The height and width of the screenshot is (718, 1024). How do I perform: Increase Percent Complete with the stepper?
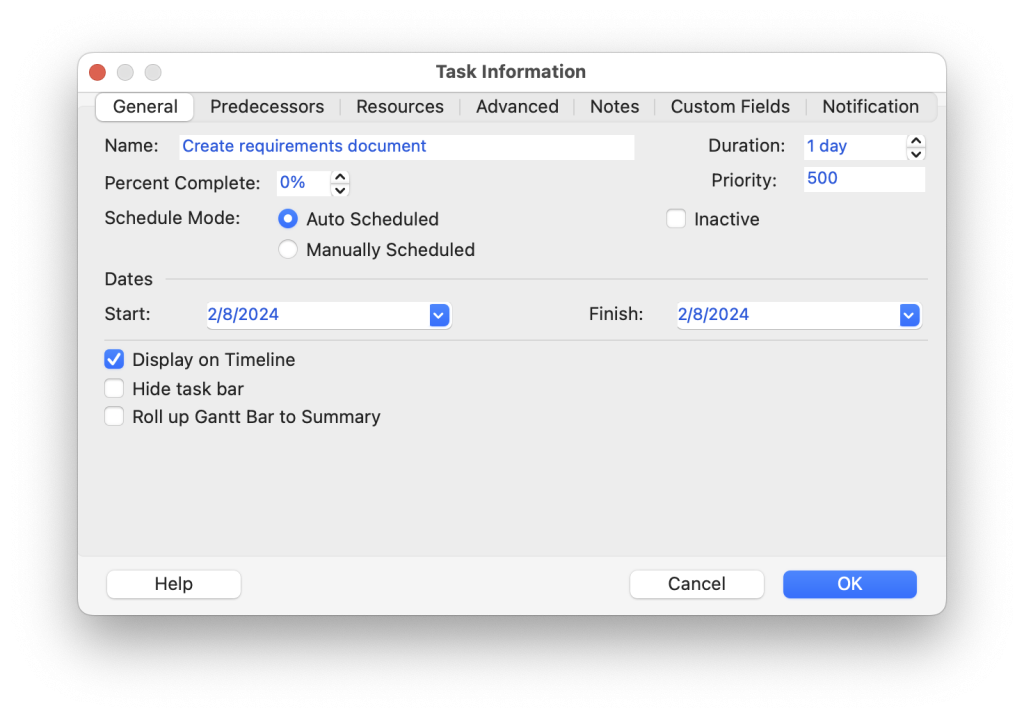(339, 177)
